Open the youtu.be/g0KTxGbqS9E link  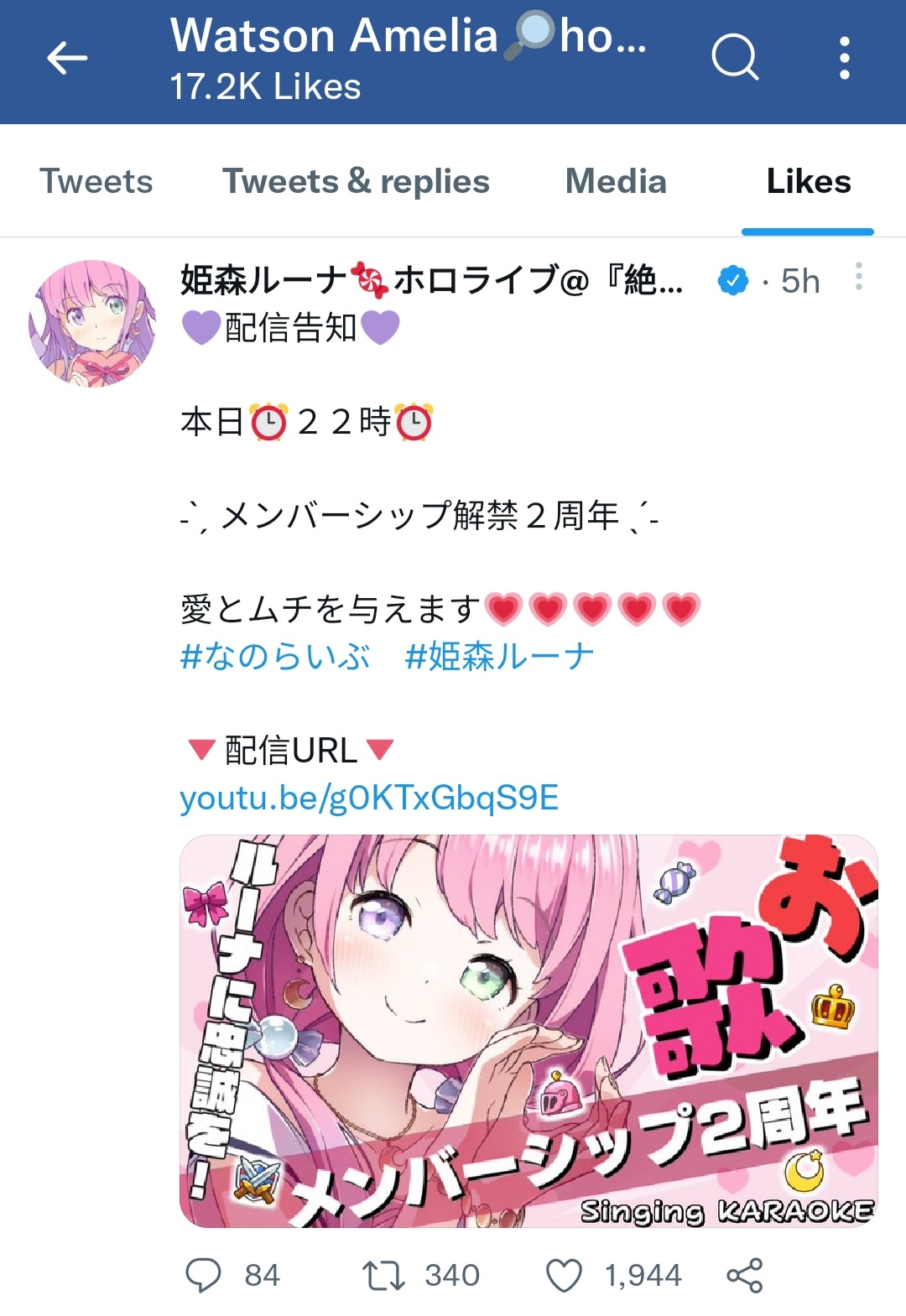(x=369, y=798)
